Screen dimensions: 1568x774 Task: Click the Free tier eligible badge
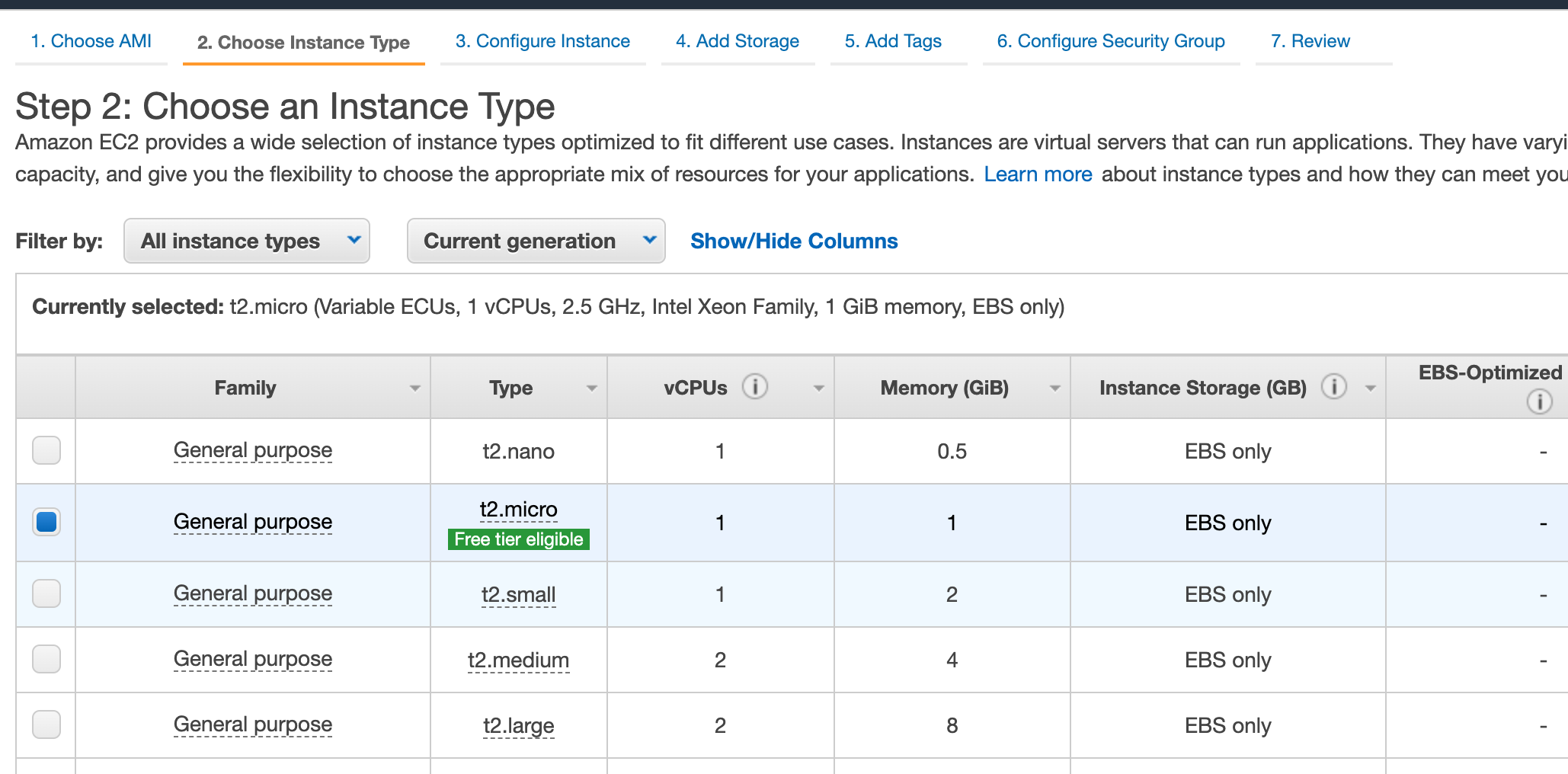(519, 539)
